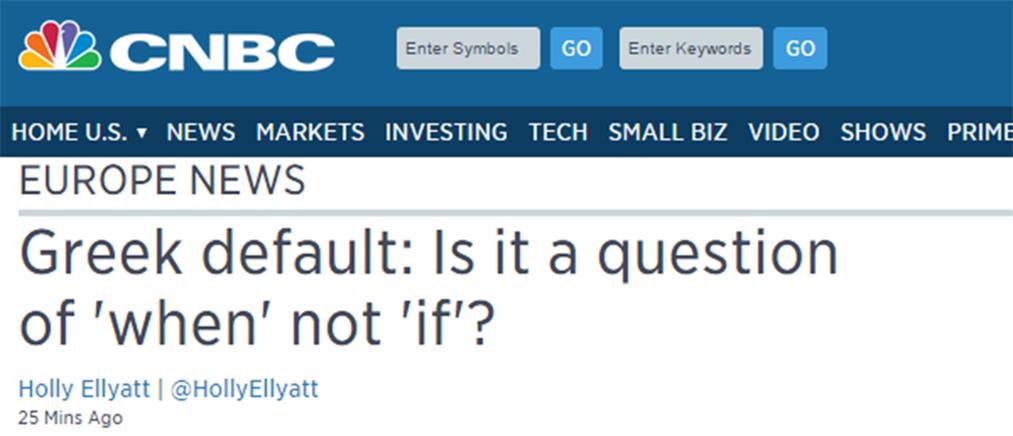
Task: Open the SMALL BIZ section
Action: point(668,132)
